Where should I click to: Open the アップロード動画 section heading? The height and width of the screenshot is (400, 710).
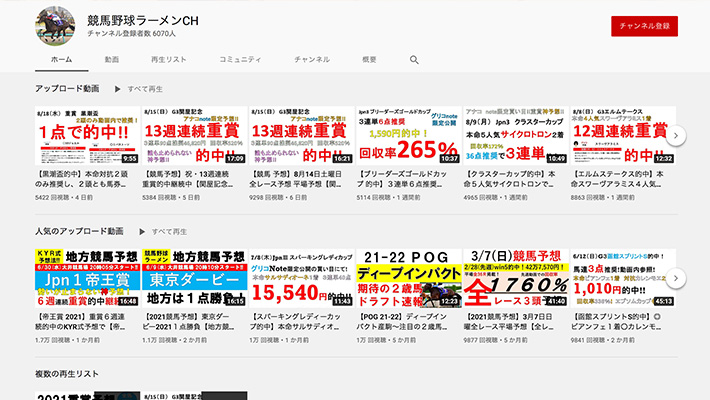point(67,89)
